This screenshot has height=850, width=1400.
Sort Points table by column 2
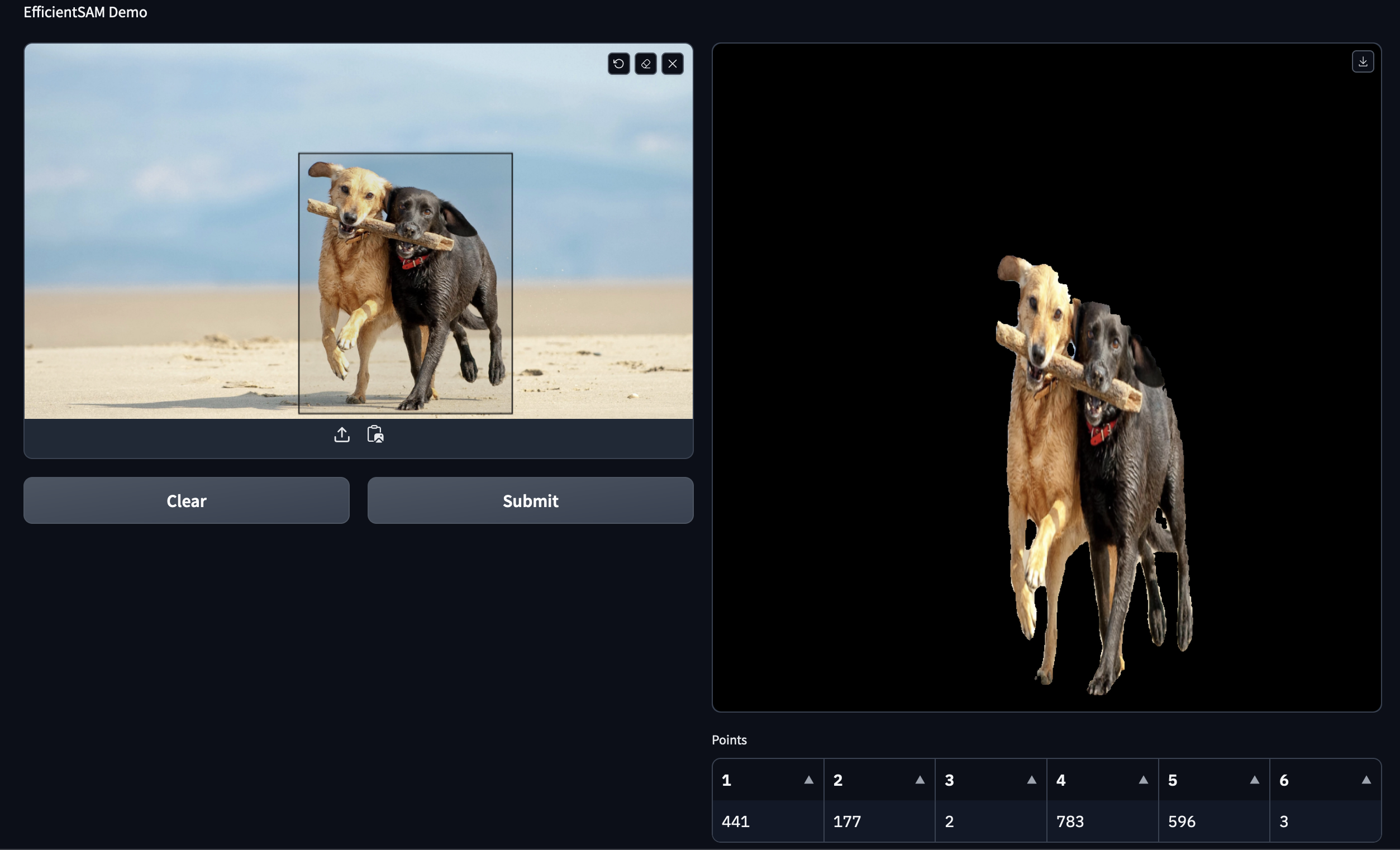tap(920, 780)
